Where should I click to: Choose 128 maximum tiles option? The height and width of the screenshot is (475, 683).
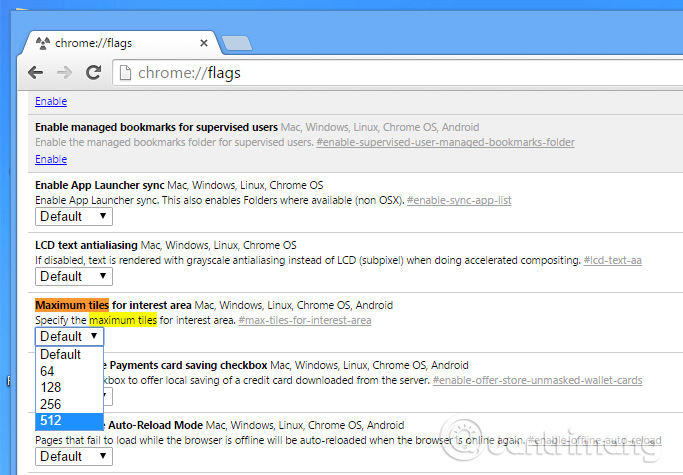click(x=69, y=387)
